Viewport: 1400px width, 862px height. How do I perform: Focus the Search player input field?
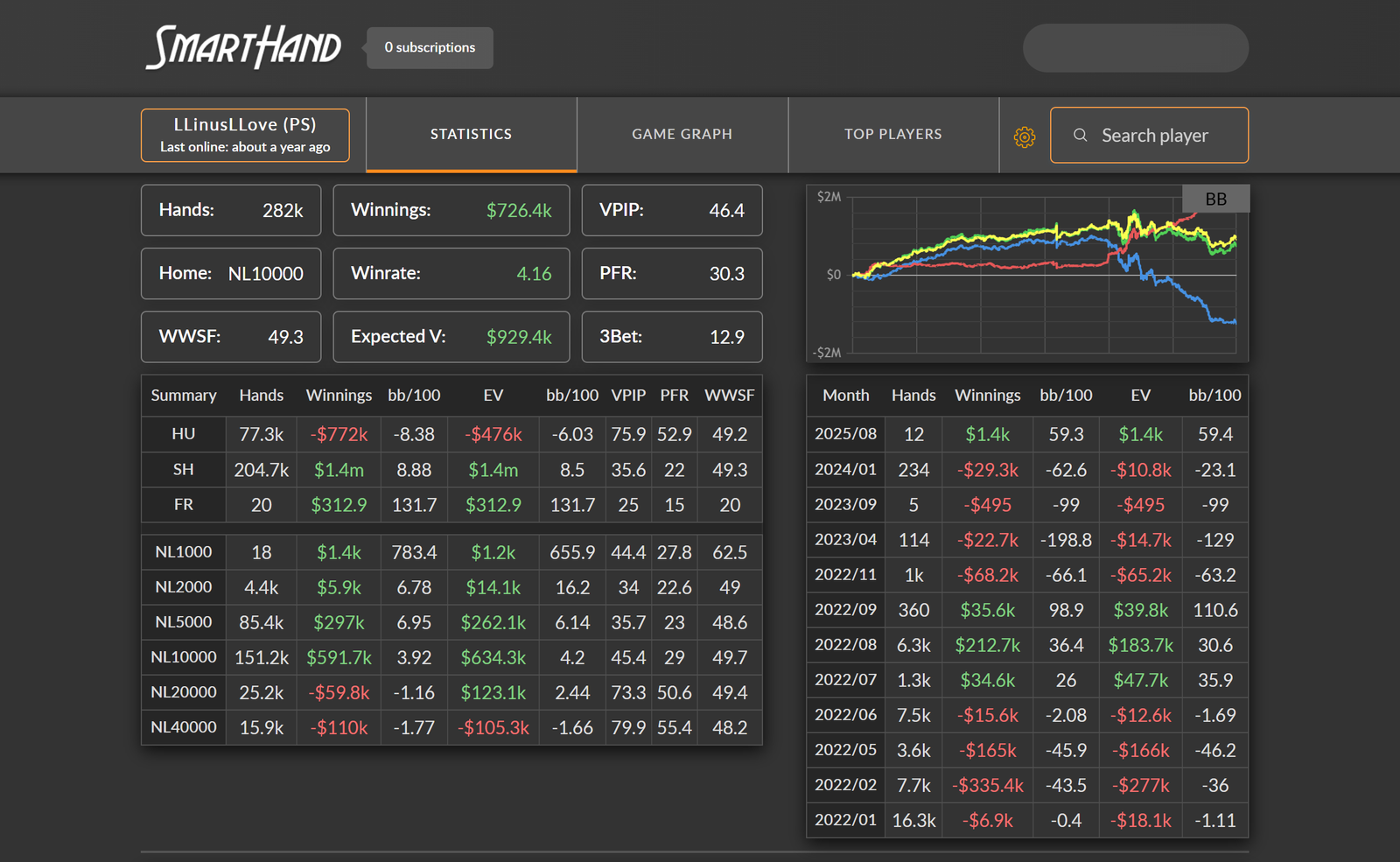click(1149, 136)
